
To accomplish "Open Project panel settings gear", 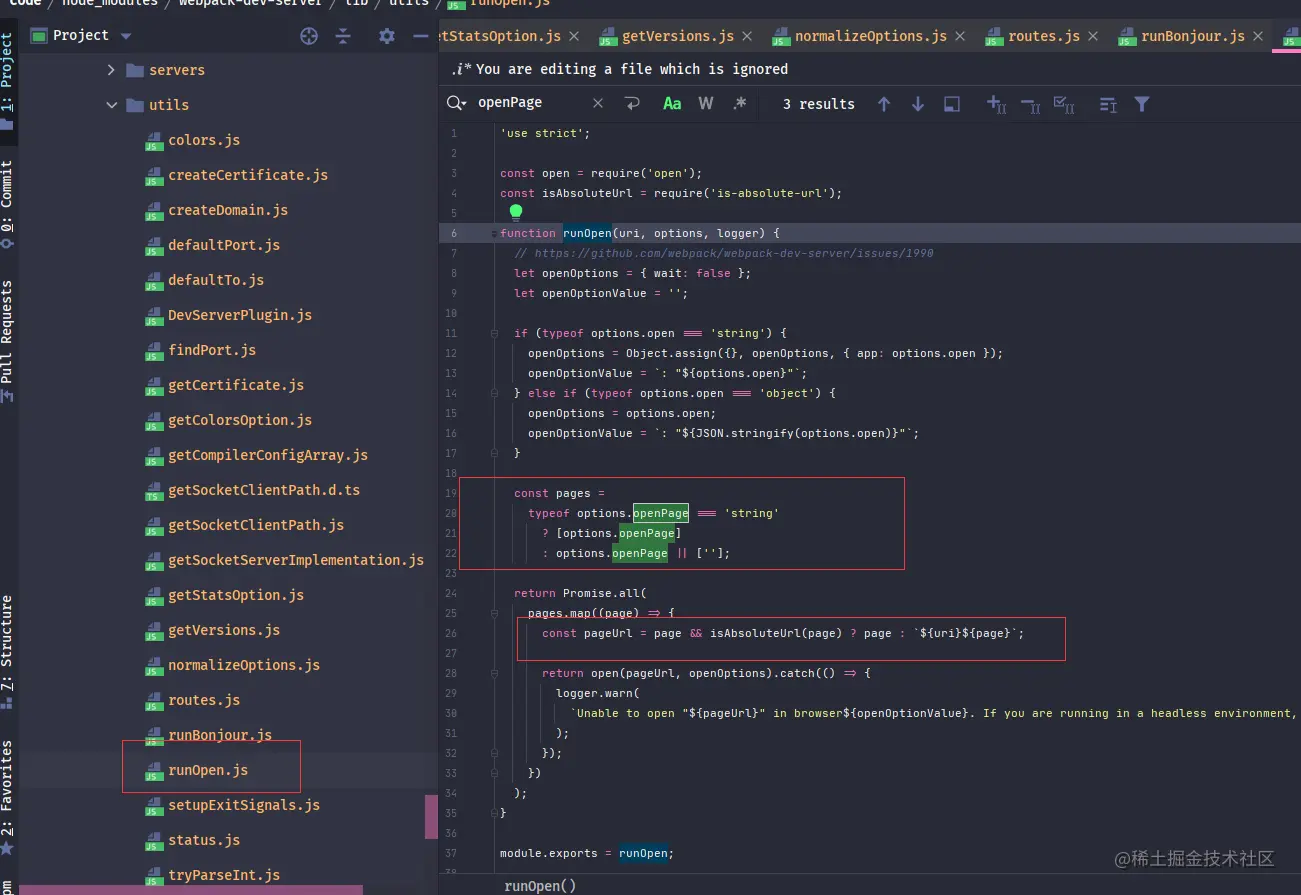I will (387, 36).
